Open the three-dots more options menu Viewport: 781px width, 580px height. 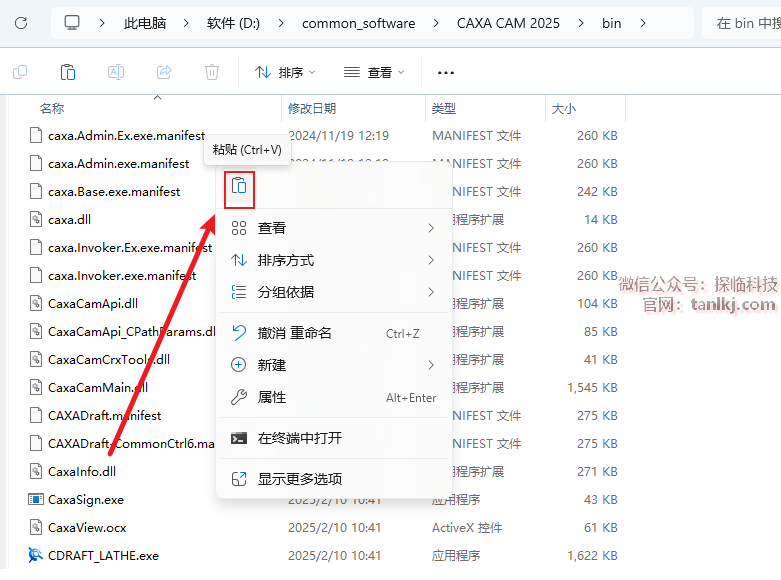click(446, 72)
